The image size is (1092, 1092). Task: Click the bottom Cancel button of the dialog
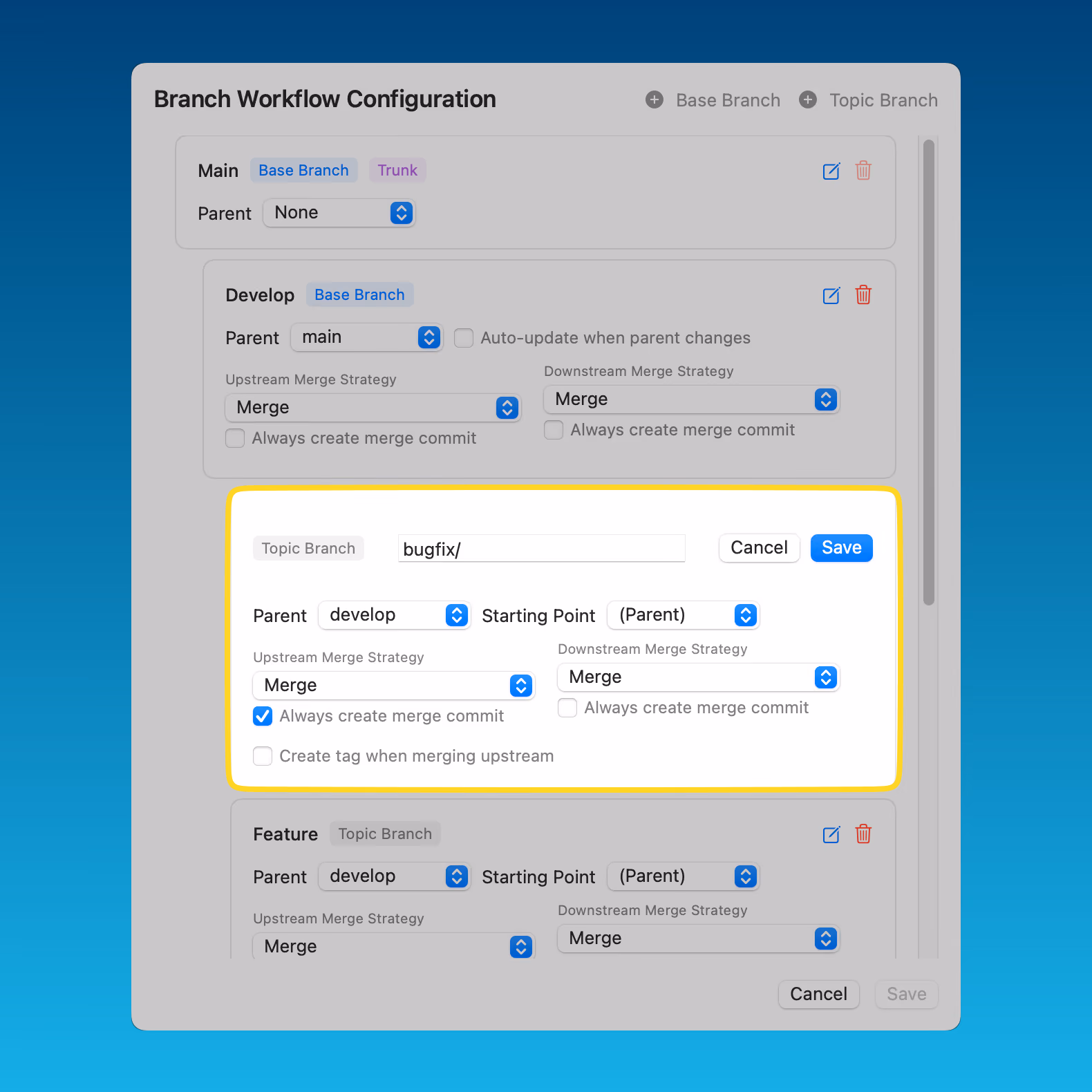(818, 995)
